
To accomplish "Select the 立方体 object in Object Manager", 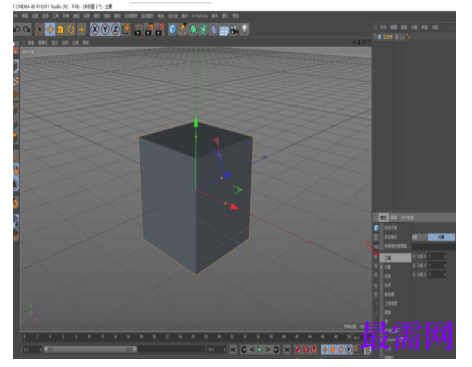I will coord(388,37).
